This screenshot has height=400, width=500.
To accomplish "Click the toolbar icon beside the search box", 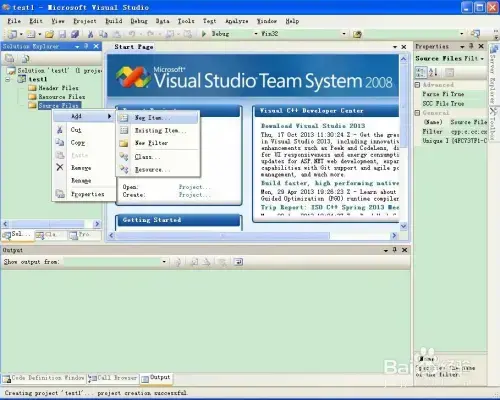I will click(x=475, y=33).
